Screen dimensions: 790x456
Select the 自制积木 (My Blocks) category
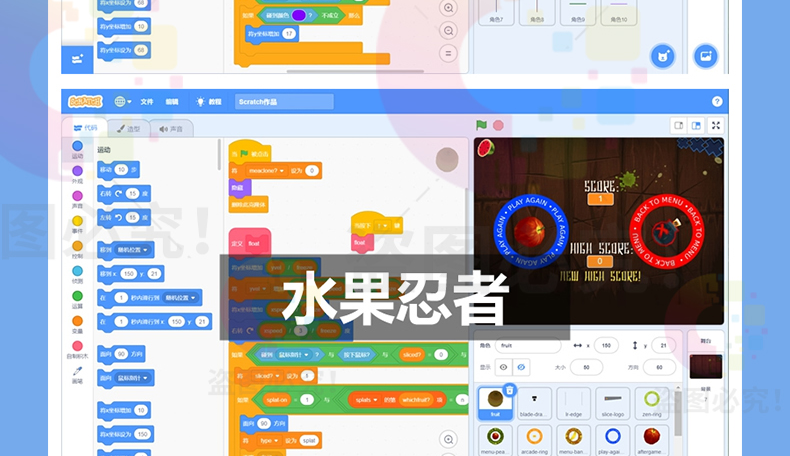(77, 350)
